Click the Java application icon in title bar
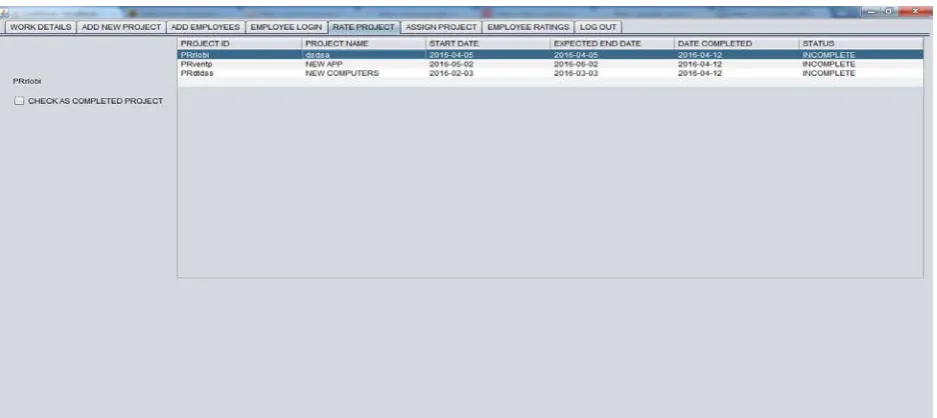Screen dimensions: 937x418 [4, 12]
